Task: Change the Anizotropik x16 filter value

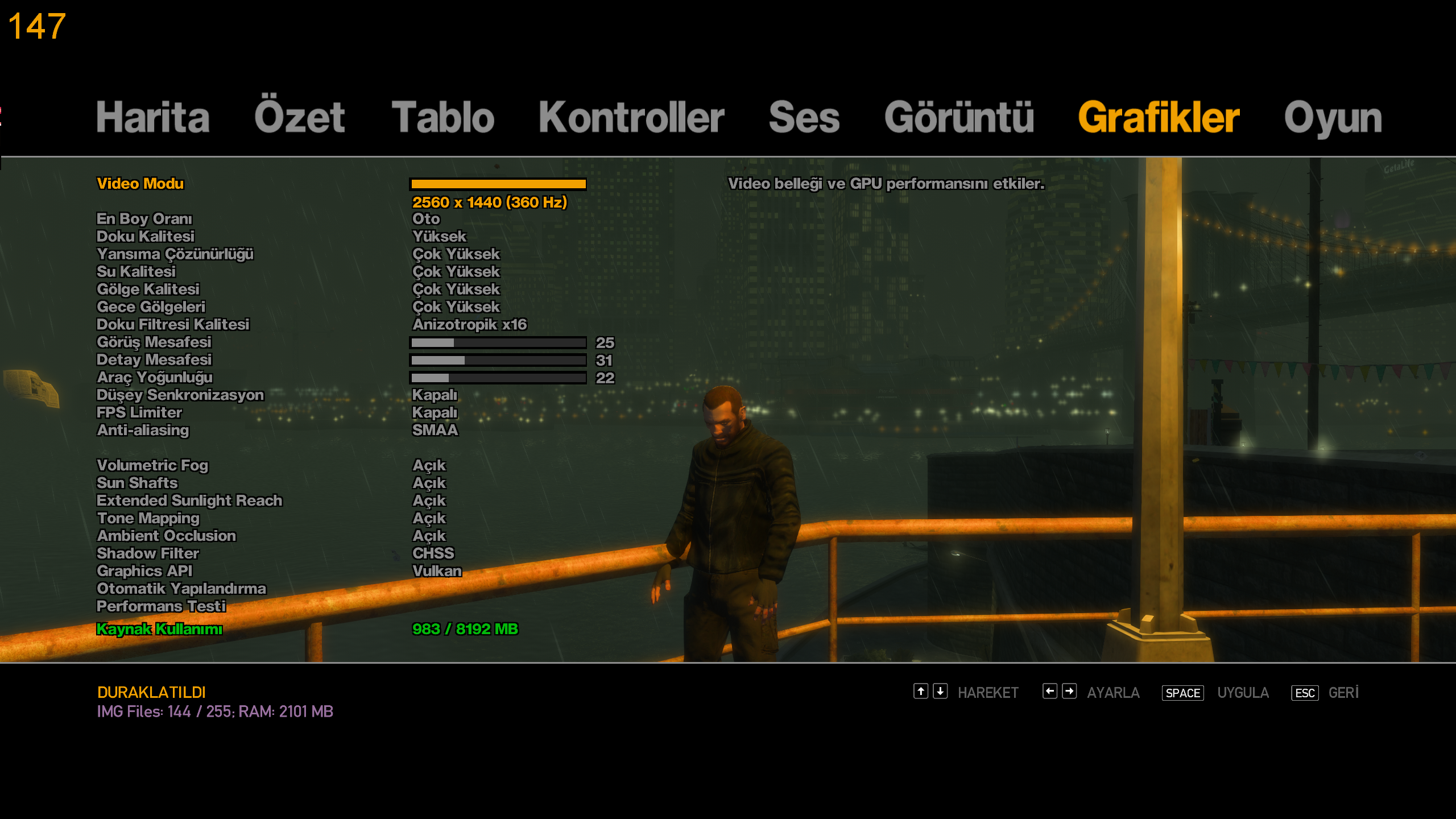Action: tap(469, 324)
